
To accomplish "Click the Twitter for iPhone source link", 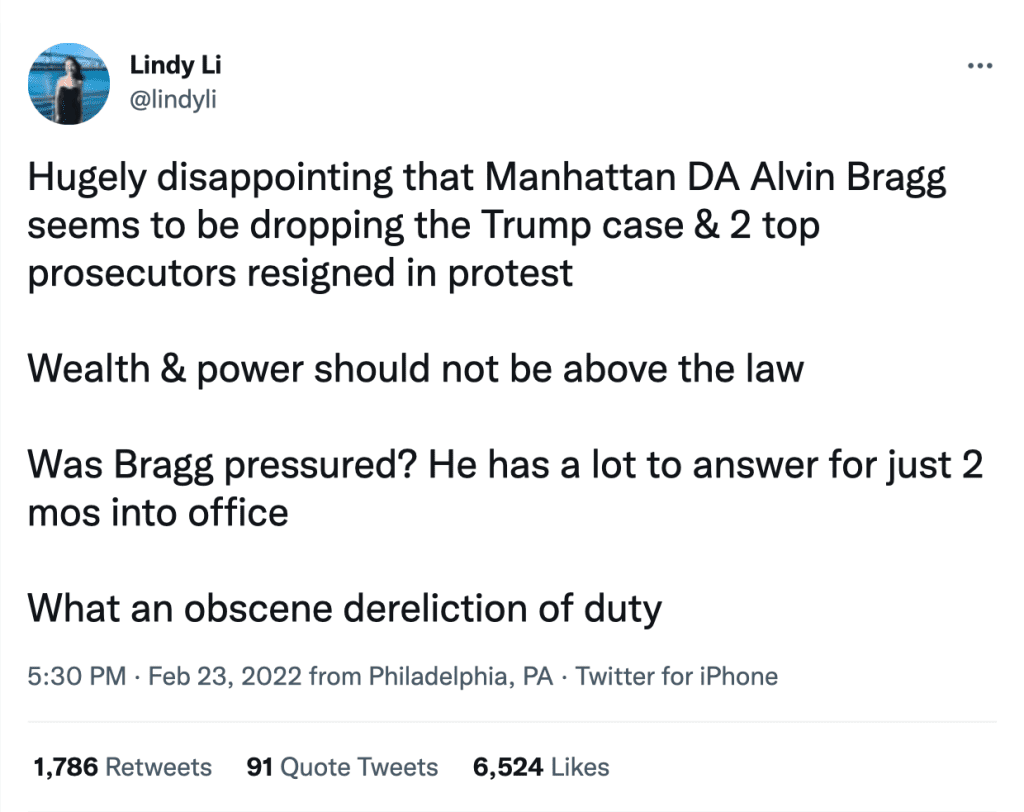I will click(677, 677).
